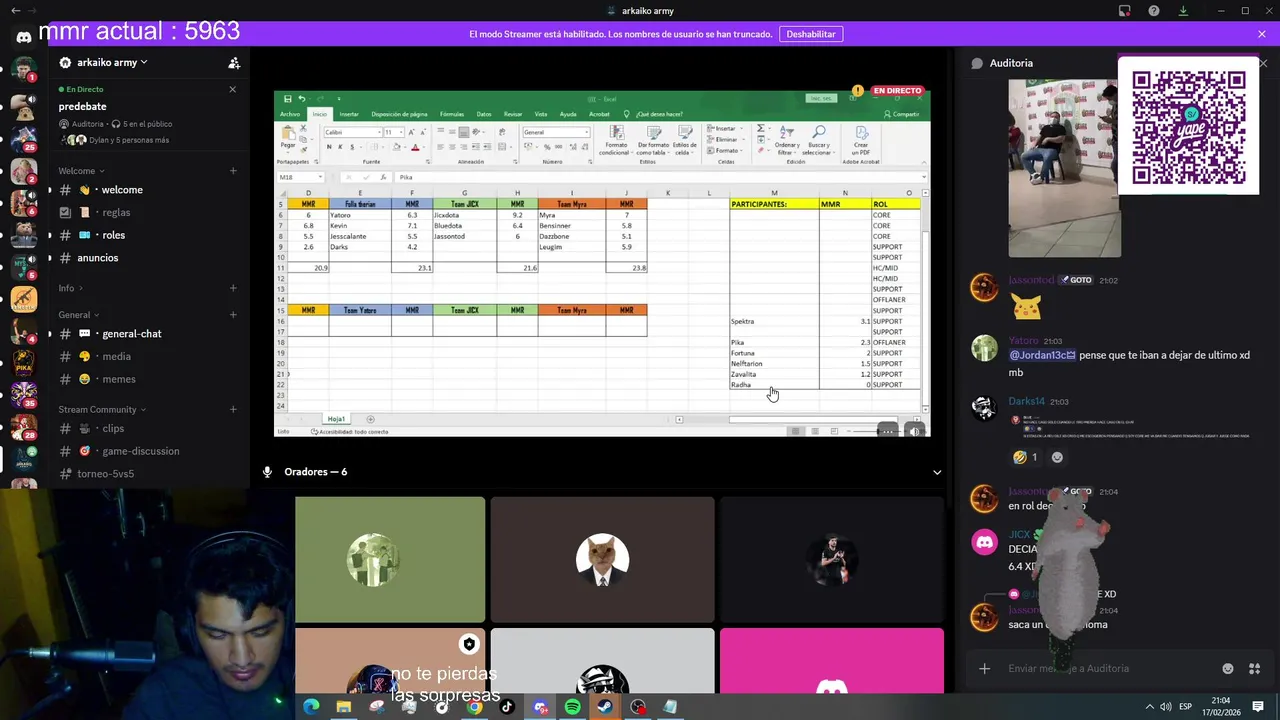
Task: Collapse the Oradores speakers section chevron
Action: tap(937, 472)
